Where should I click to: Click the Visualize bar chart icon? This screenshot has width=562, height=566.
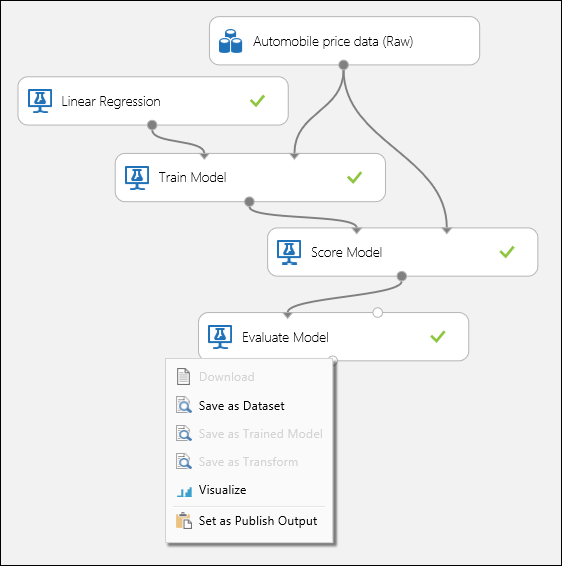[184, 491]
